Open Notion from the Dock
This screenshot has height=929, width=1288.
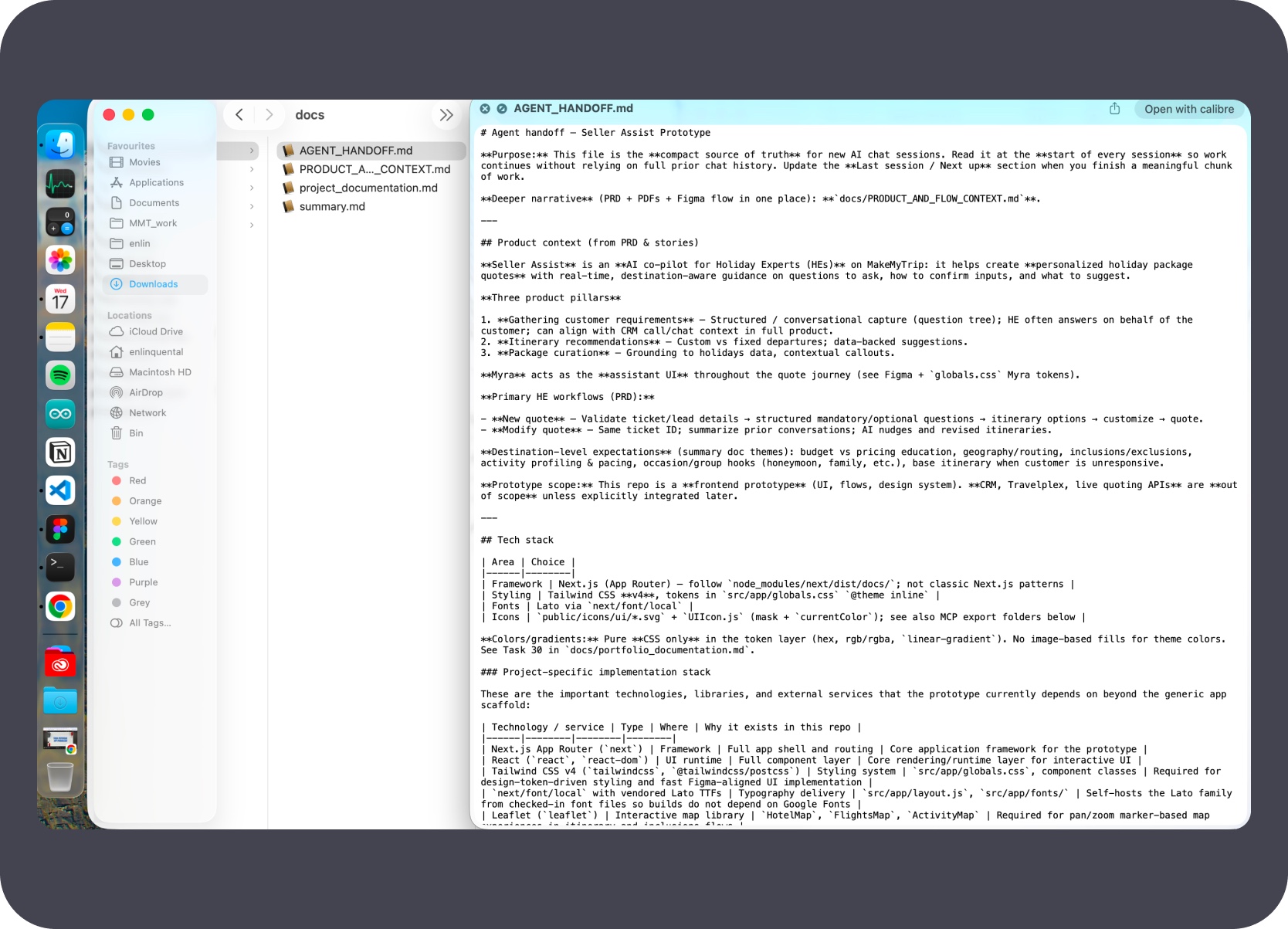click(60, 453)
